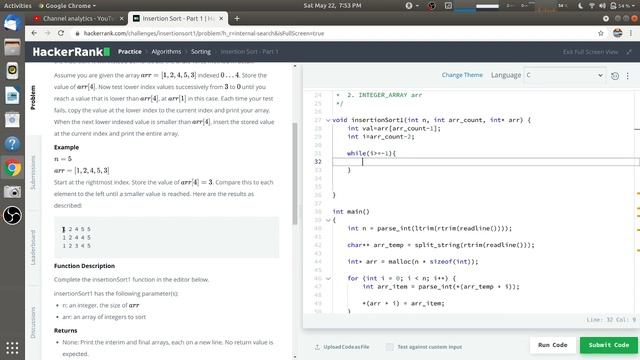Click the exit full screen arrows icon

[629, 52]
